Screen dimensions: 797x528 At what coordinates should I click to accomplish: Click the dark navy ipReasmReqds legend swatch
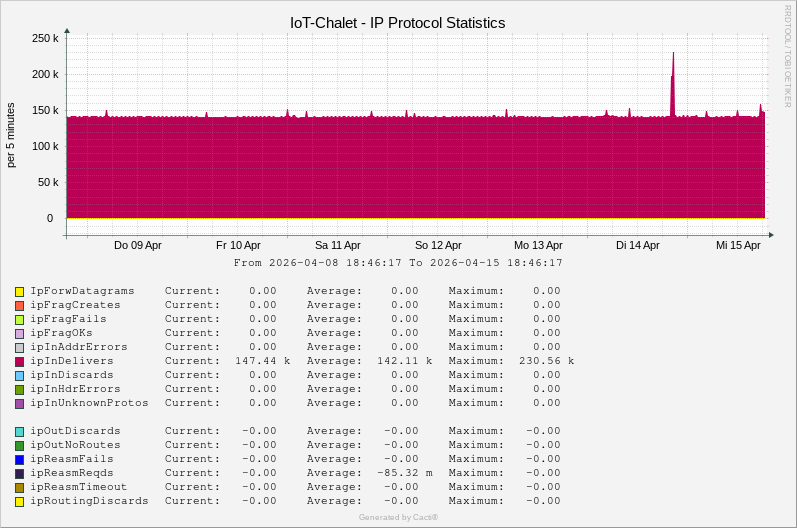[19, 474]
